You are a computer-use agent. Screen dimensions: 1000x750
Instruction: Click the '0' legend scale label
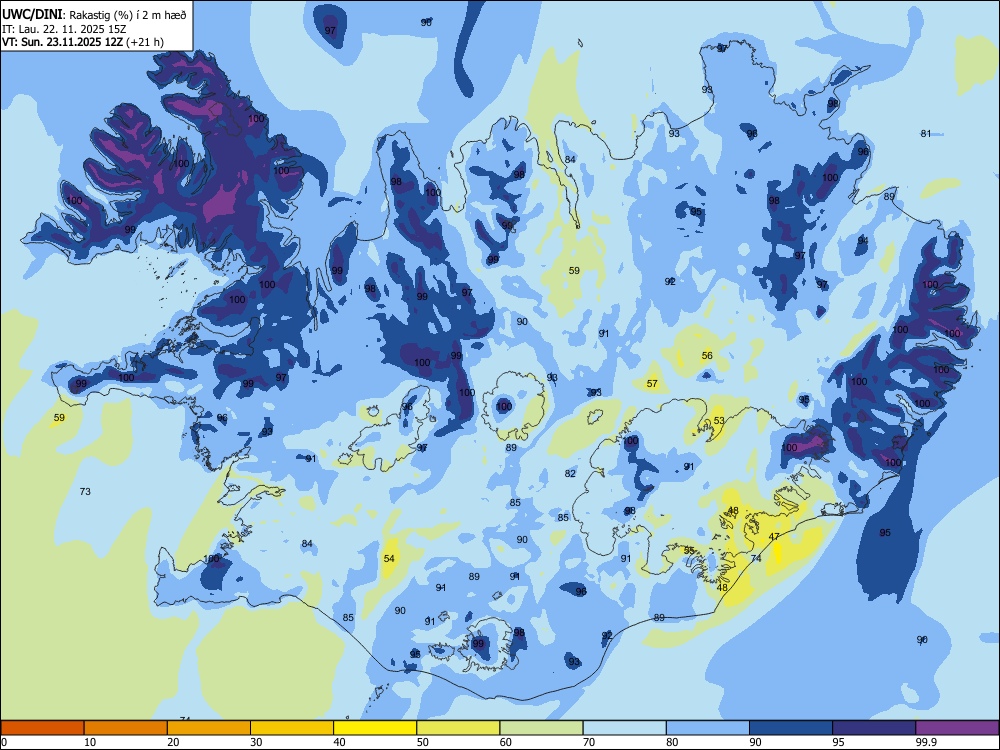[x=3, y=742]
